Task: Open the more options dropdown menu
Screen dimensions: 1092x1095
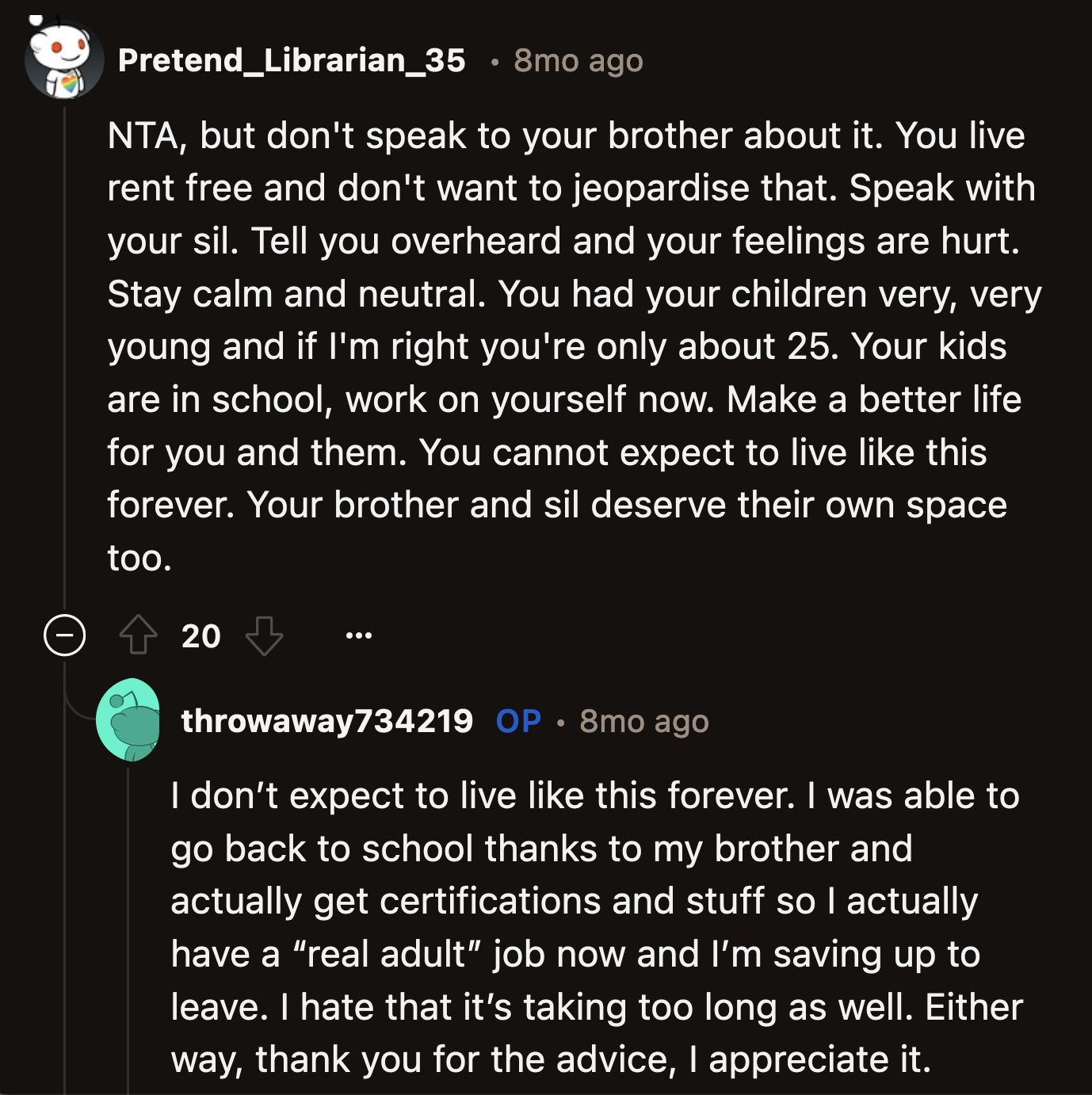Action: point(359,635)
